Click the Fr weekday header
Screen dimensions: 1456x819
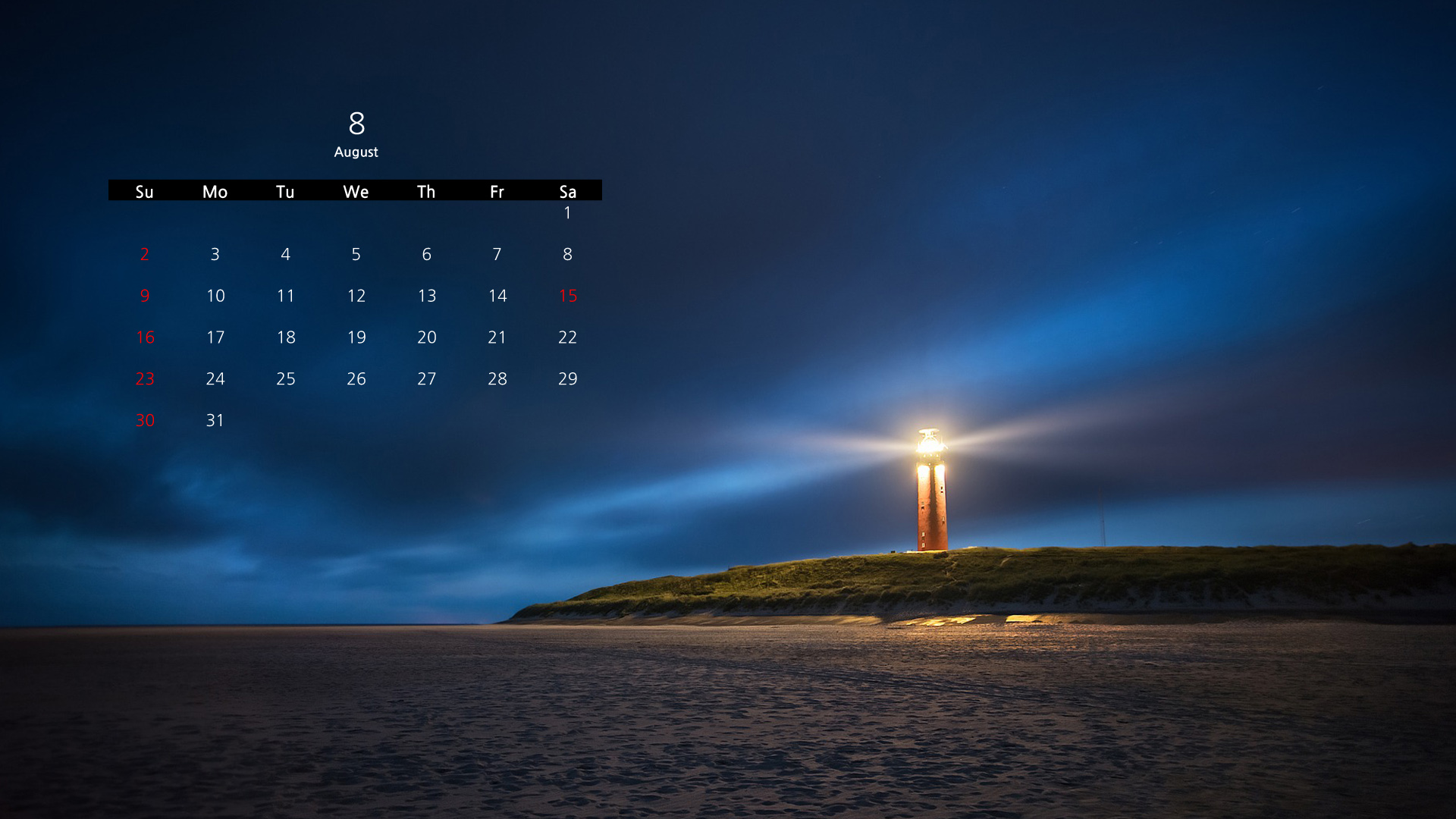tap(497, 191)
